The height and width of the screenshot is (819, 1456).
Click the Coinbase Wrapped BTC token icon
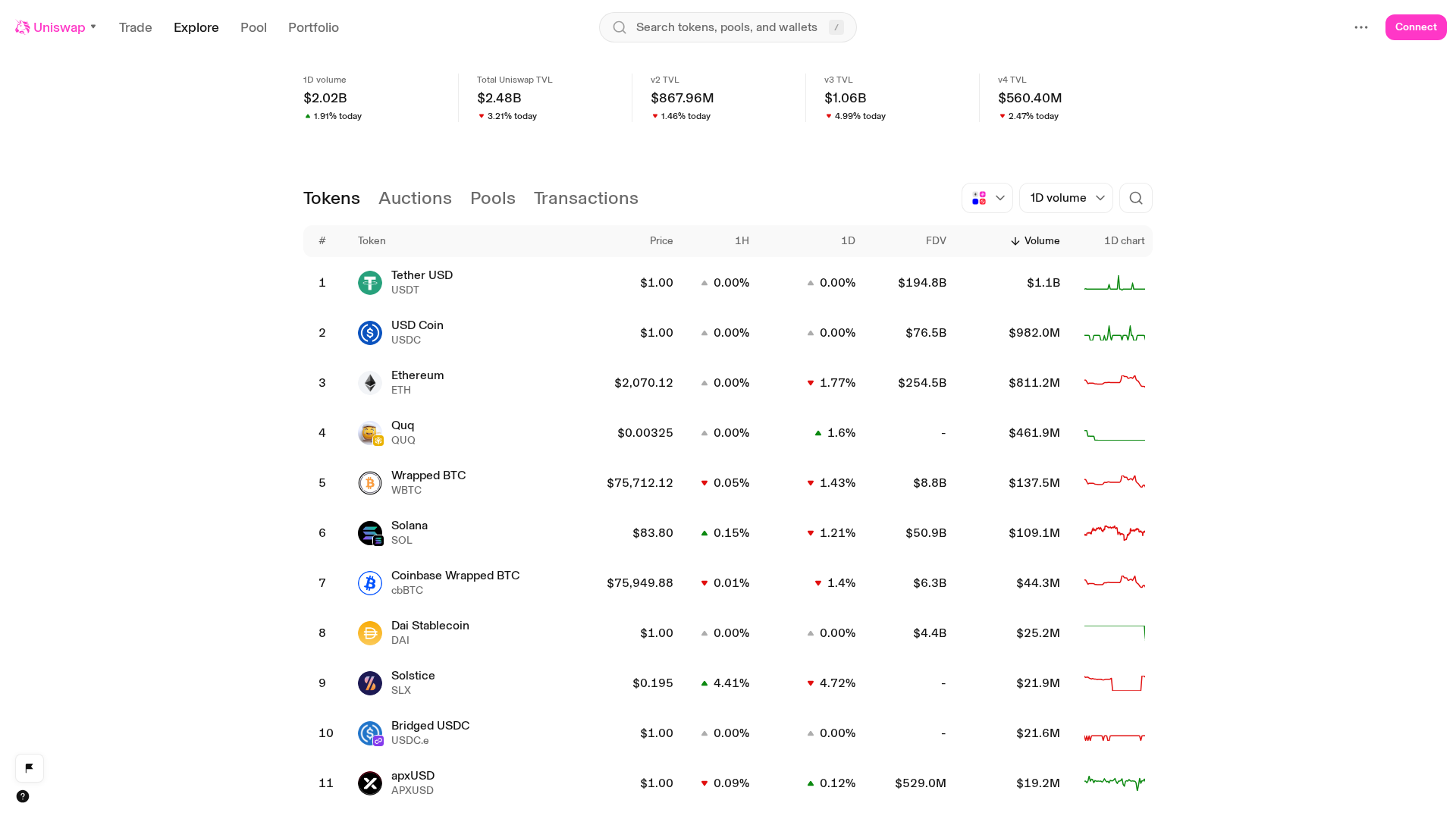[370, 583]
